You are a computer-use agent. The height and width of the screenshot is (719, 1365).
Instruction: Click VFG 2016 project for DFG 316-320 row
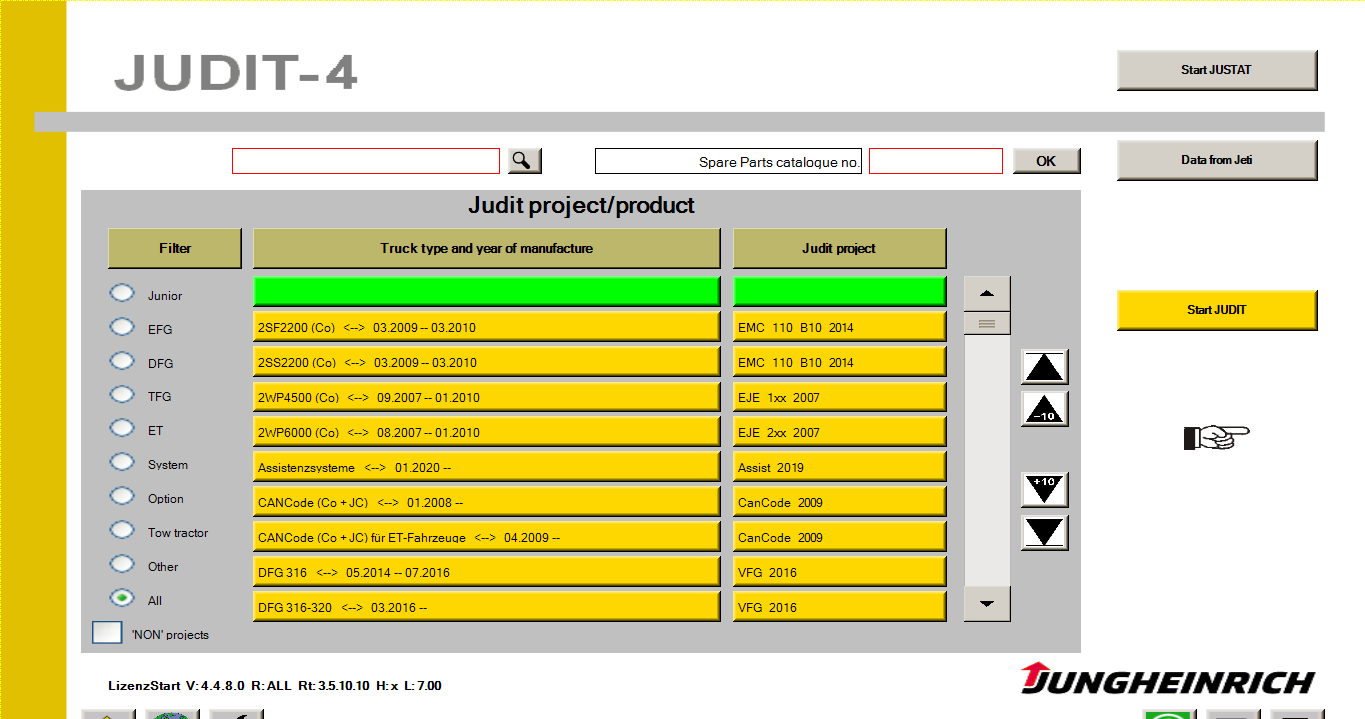[839, 607]
